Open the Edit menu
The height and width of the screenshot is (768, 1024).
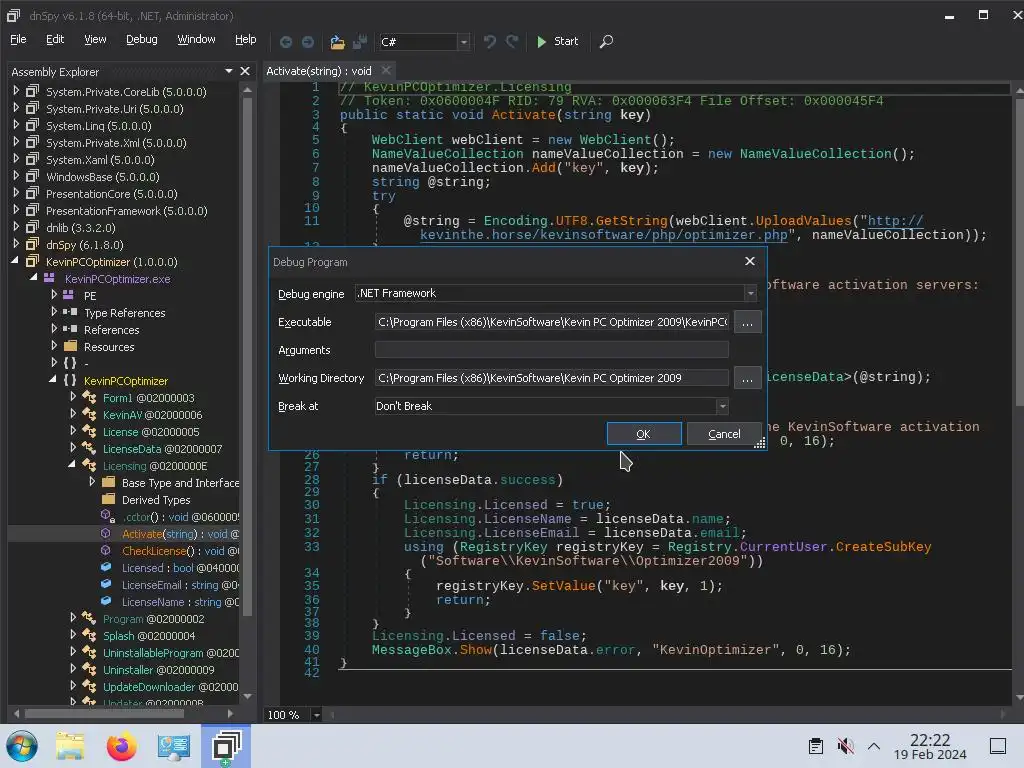pos(55,39)
